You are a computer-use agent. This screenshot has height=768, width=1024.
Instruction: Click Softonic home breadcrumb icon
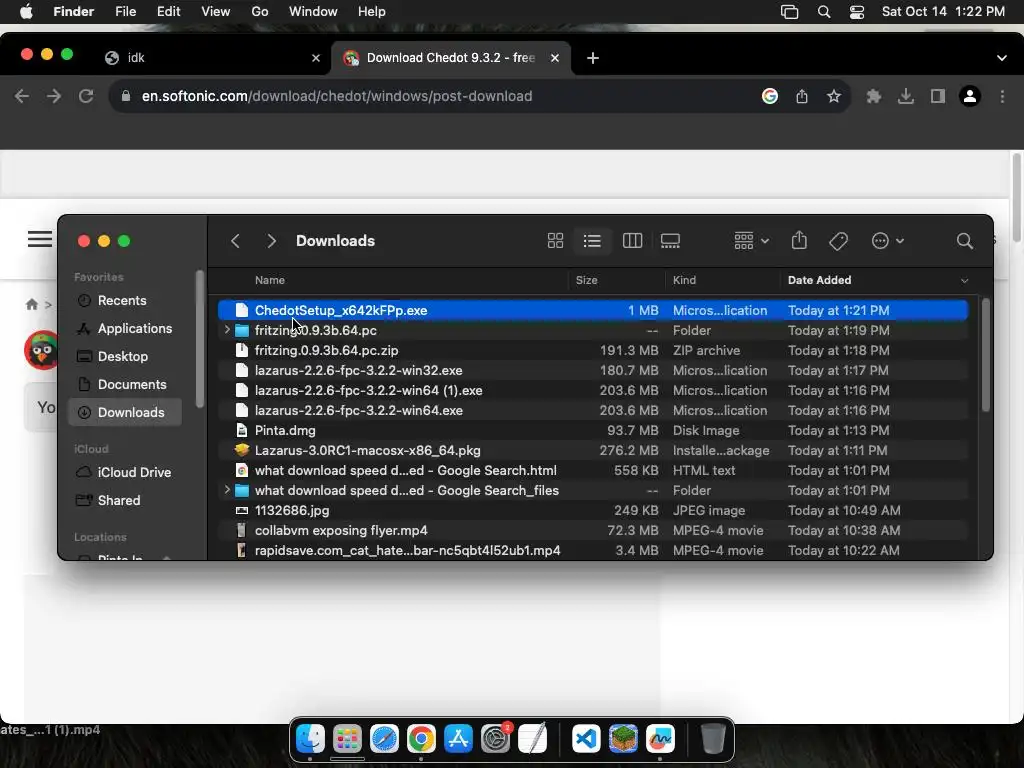point(31,304)
